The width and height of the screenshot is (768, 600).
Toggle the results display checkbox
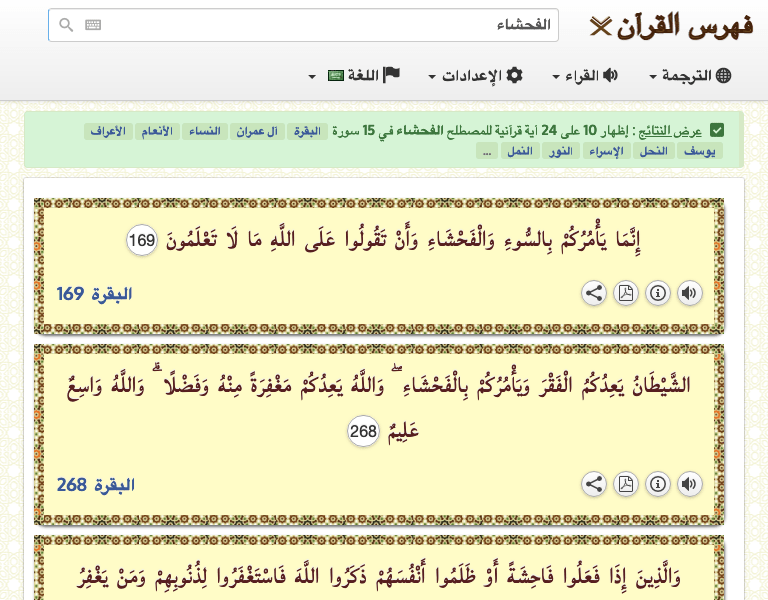coord(717,130)
